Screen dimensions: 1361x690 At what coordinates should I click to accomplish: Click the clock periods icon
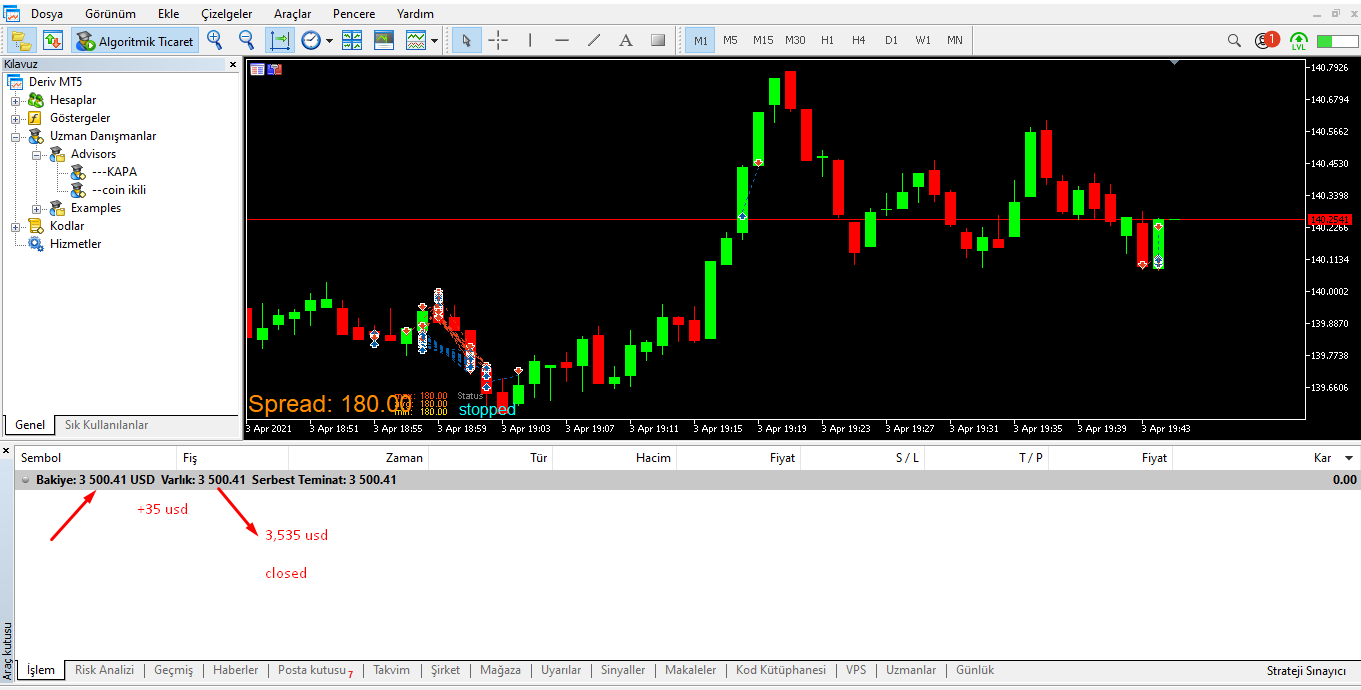311,40
